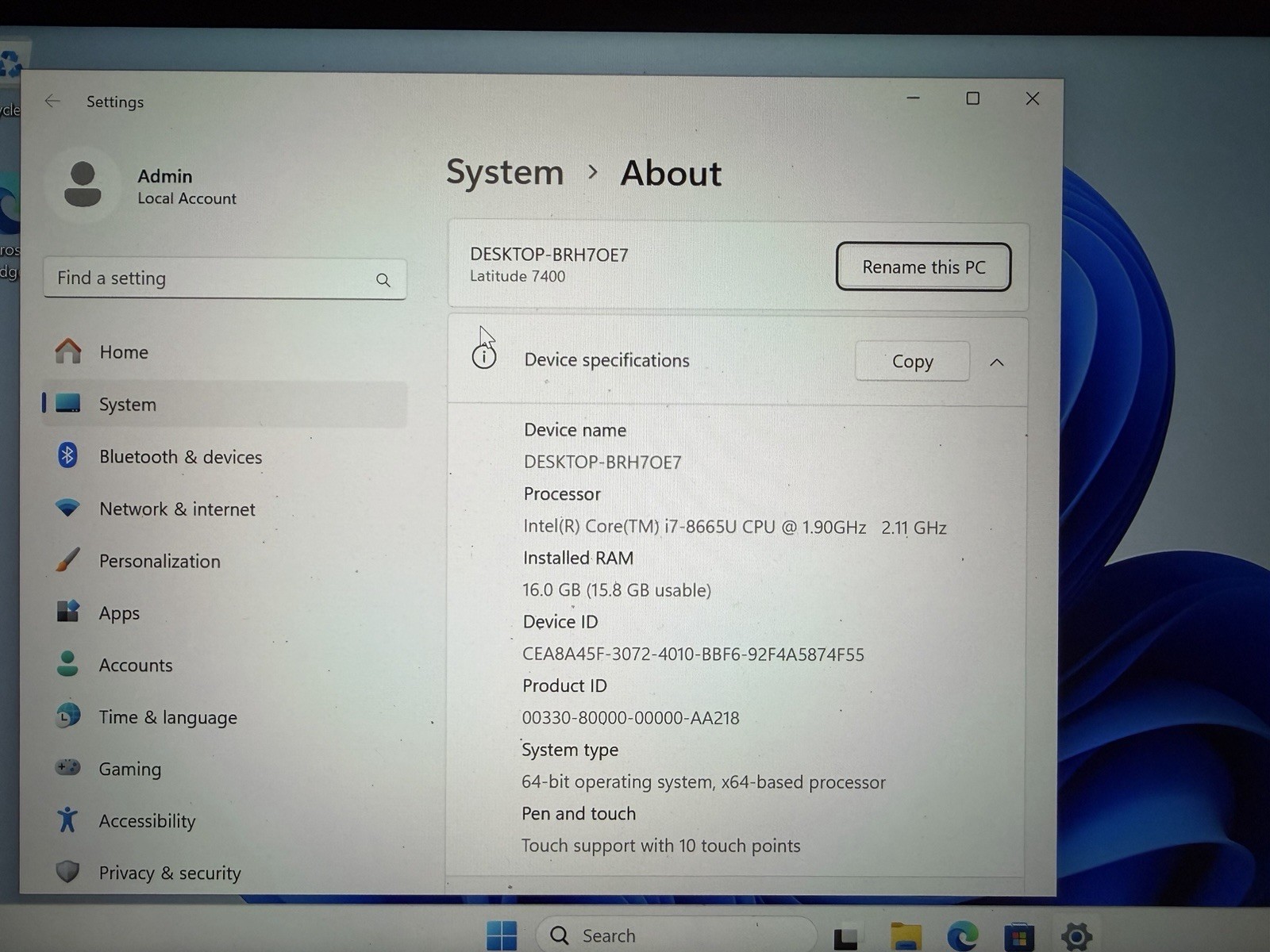
Task: Open the Home settings page
Action: point(225,351)
